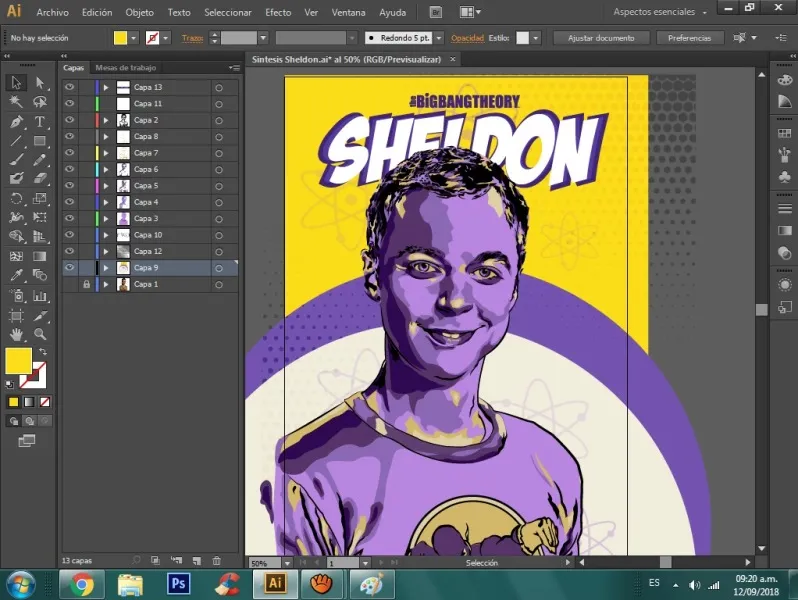
Task: Switch to Mesas de trabajo tab
Action: coord(126,68)
